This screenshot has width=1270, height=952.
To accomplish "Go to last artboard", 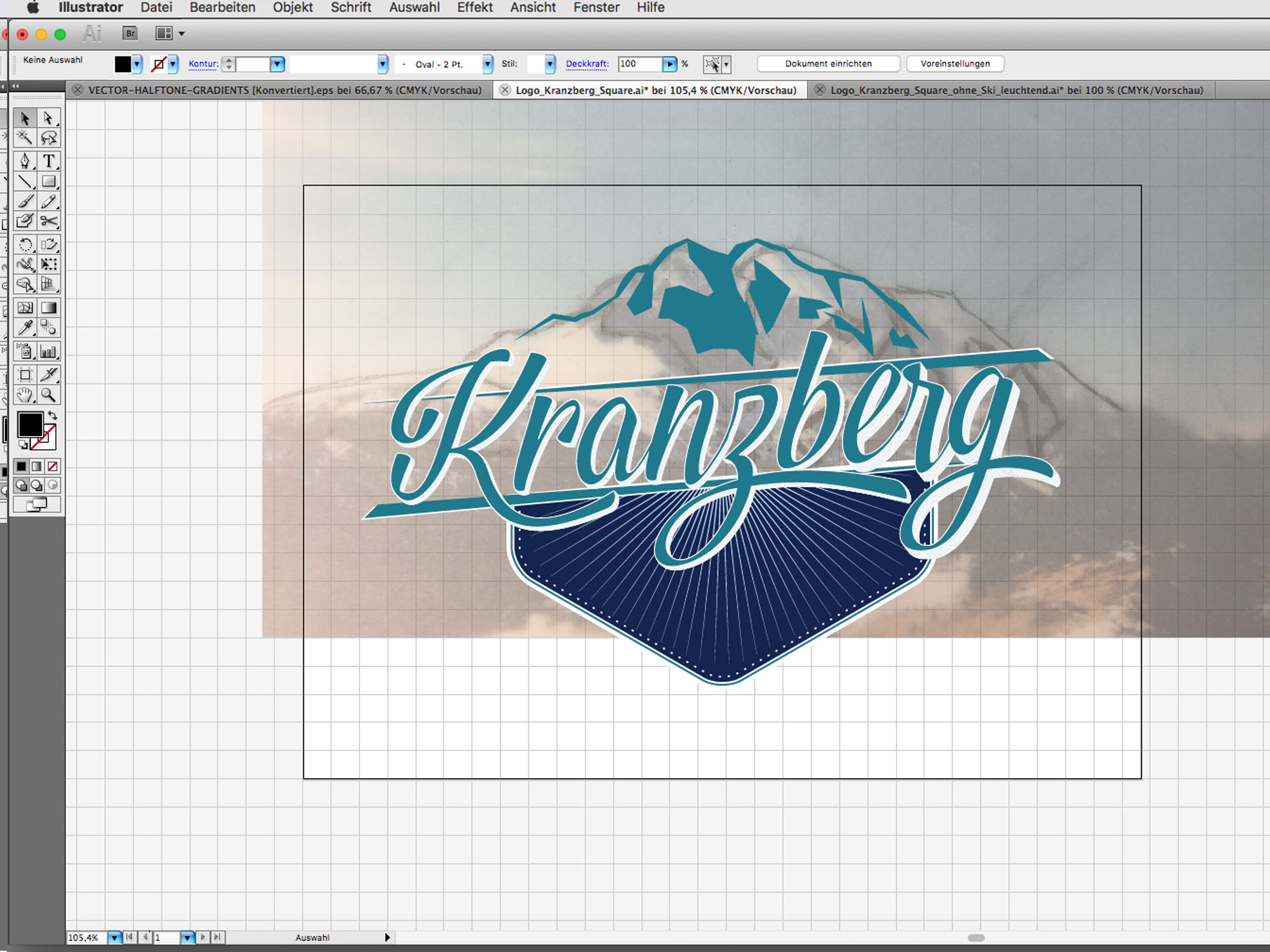I will 217,937.
